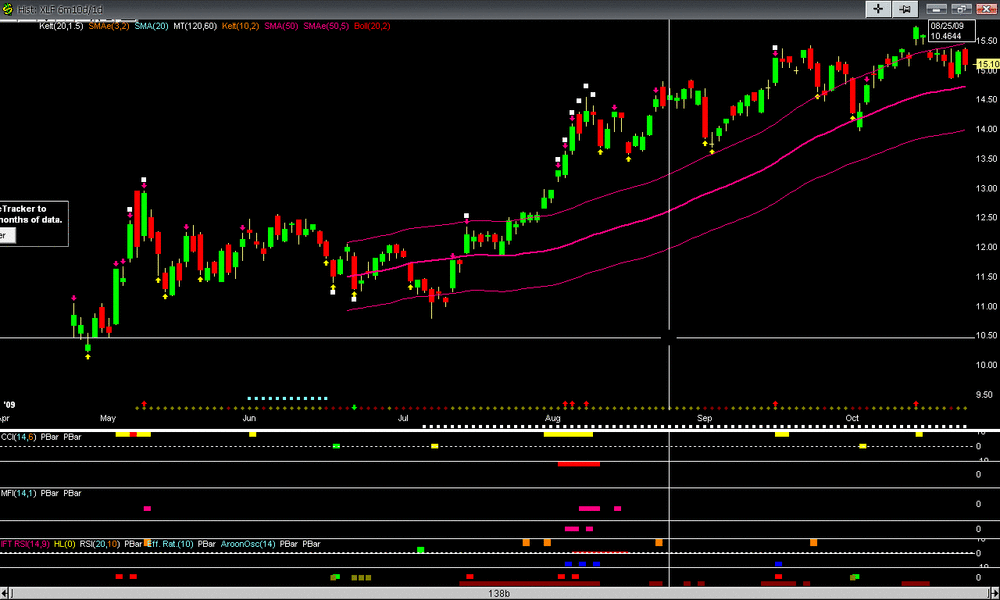This screenshot has width=1000, height=600.
Task: Click the red signal bar below the CCI panel
Action: 578,464
